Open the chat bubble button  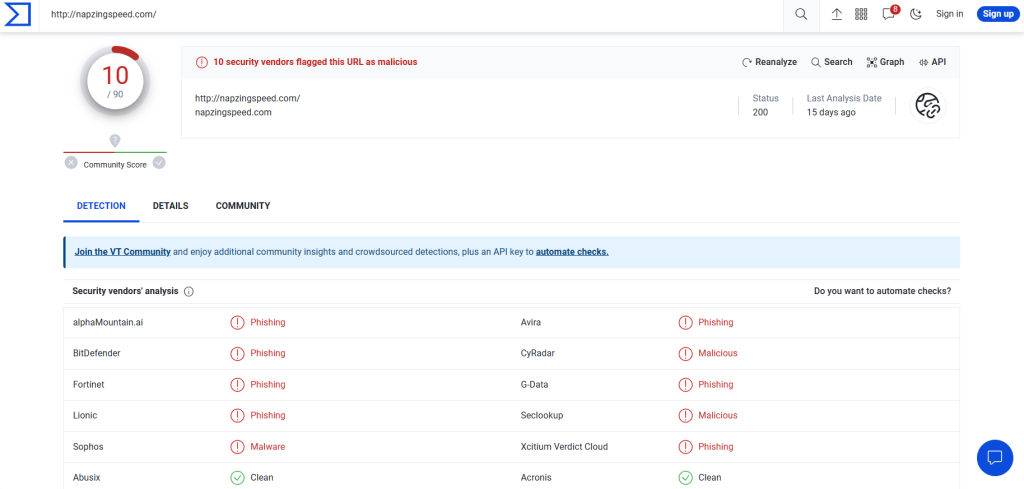pos(995,457)
